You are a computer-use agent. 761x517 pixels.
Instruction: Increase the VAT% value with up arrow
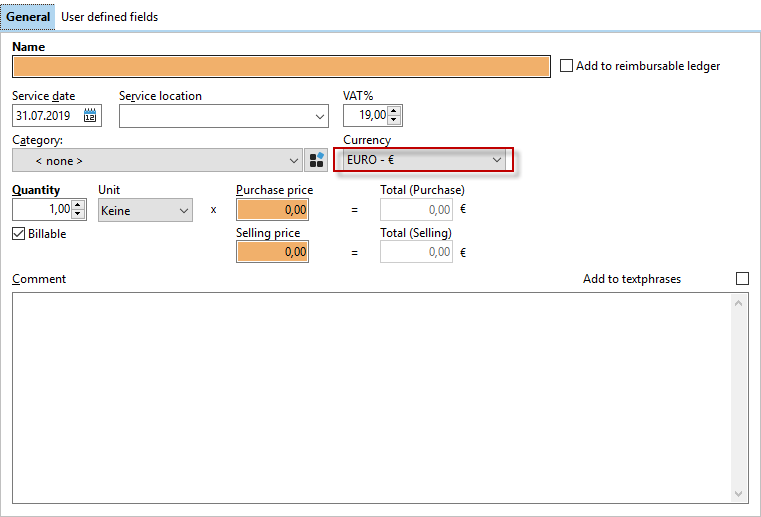(394, 111)
